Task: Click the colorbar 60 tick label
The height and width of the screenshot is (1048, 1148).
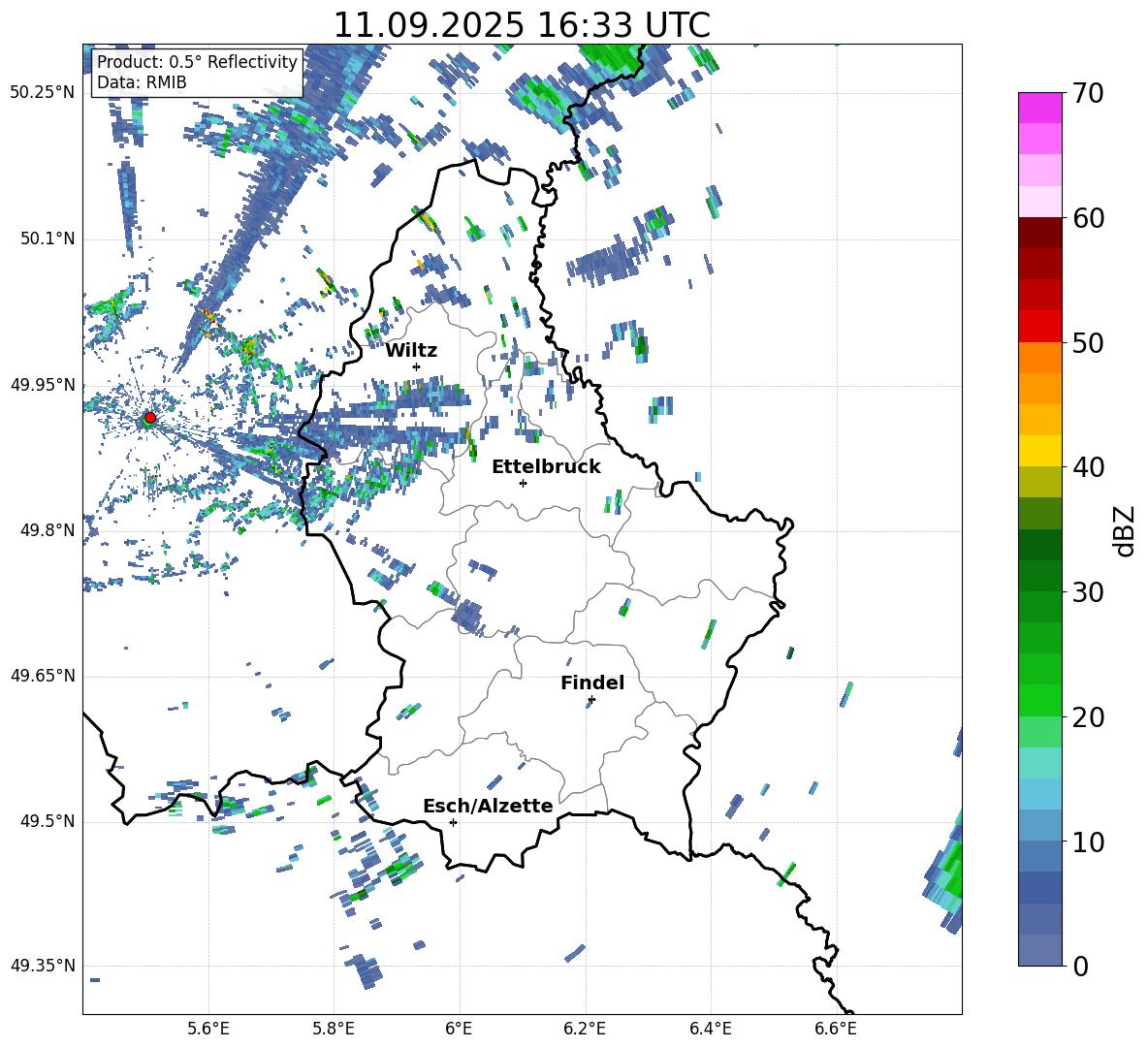Action: pyautogui.click(x=1088, y=218)
